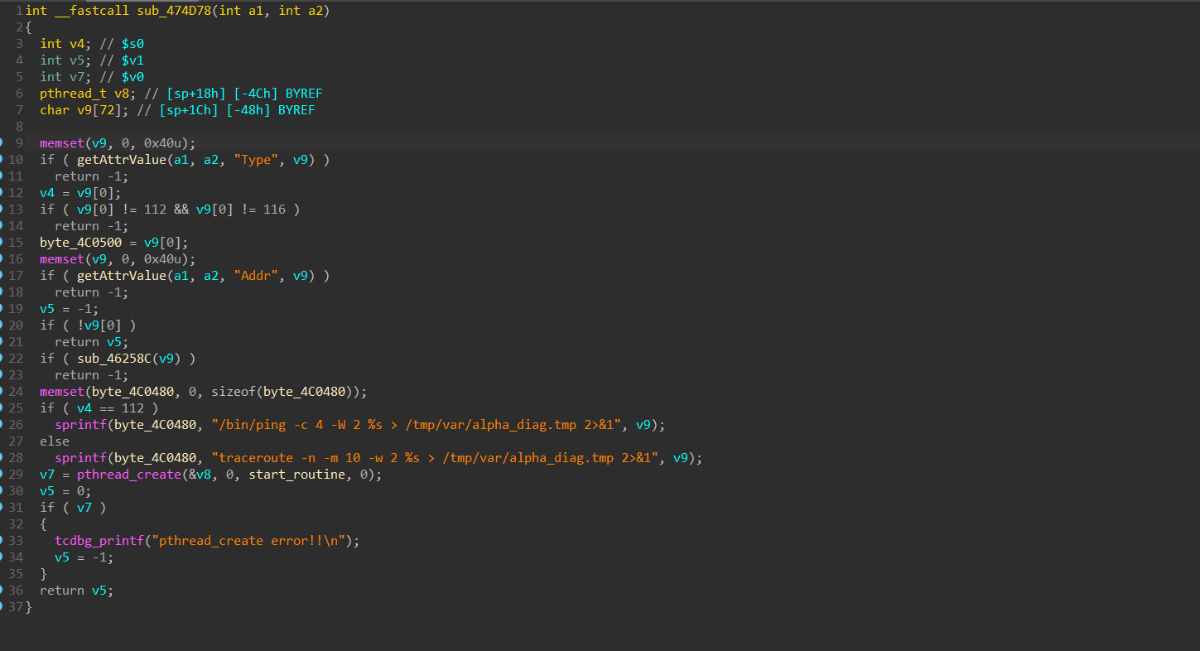Click start_routine argument in pthread_create

click(x=298, y=474)
